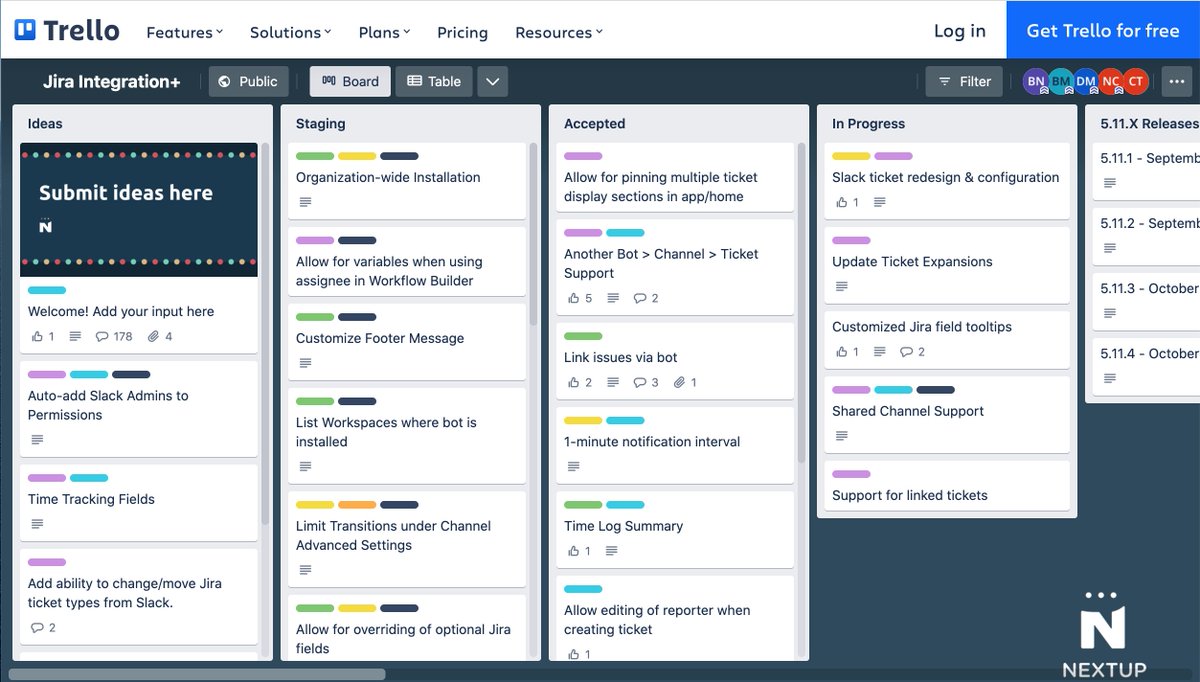
Task: Open the Time Log Summary card
Action: [675, 529]
